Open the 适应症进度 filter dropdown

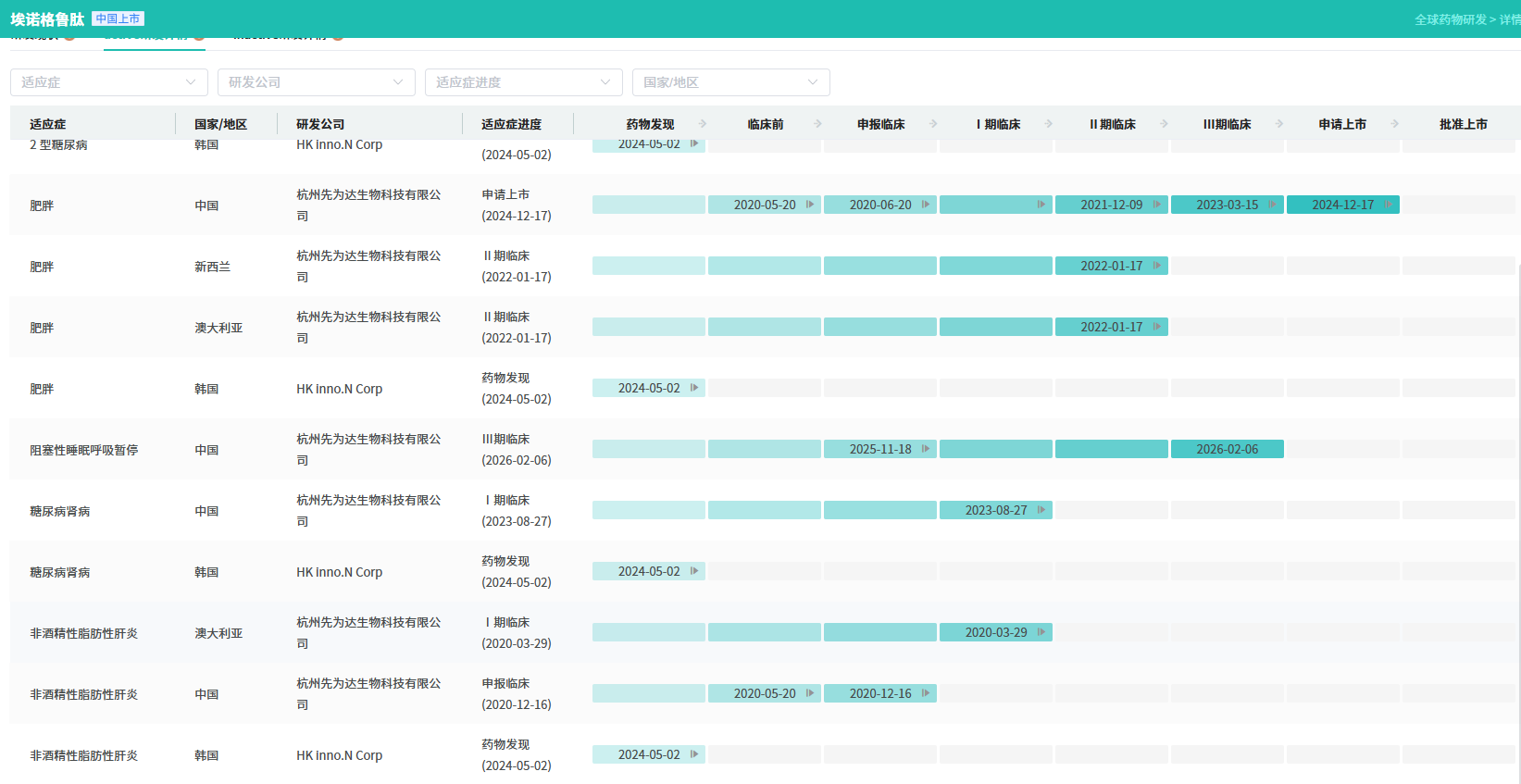(x=523, y=82)
